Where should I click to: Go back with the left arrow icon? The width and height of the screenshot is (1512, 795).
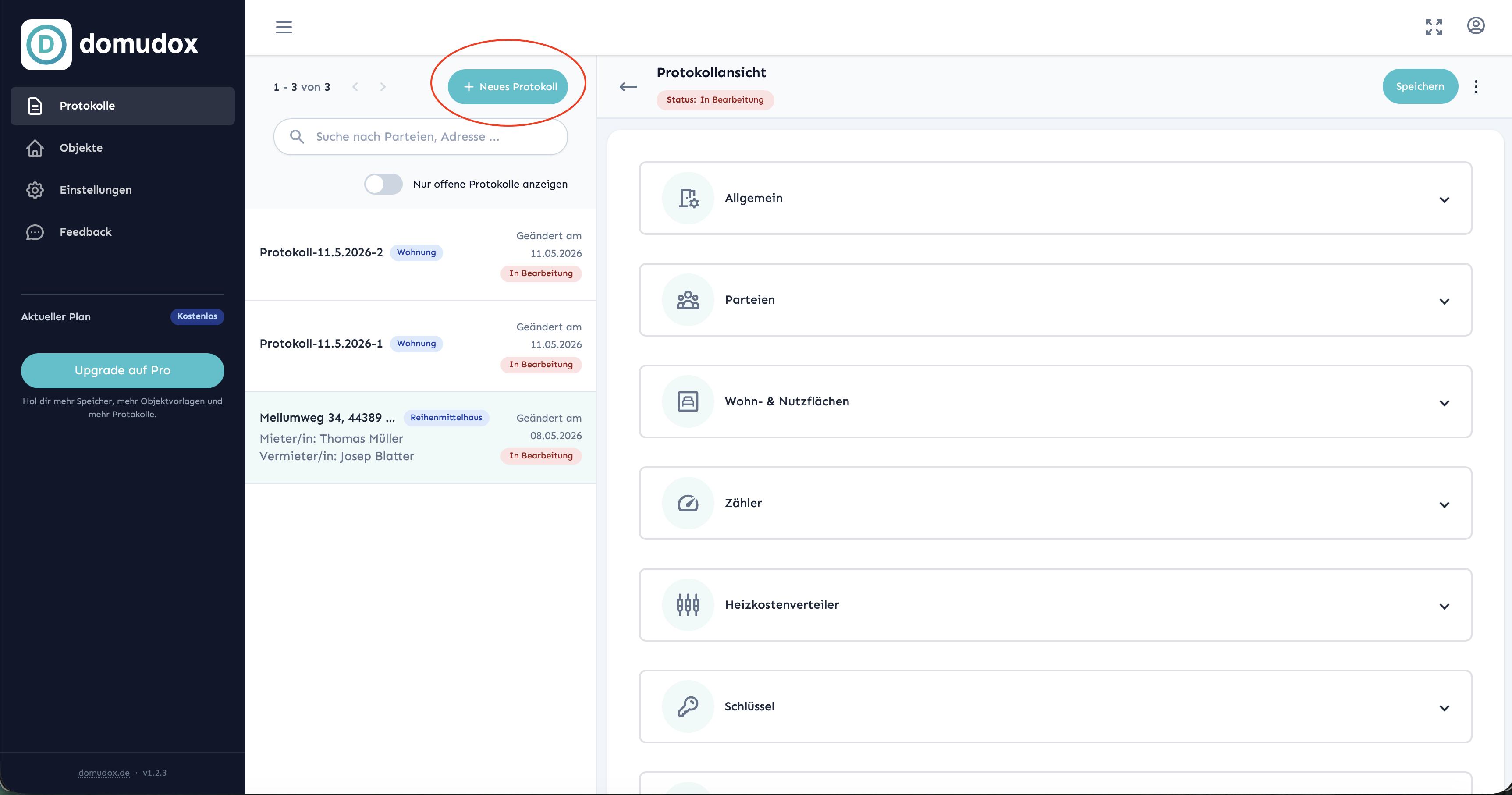(628, 87)
